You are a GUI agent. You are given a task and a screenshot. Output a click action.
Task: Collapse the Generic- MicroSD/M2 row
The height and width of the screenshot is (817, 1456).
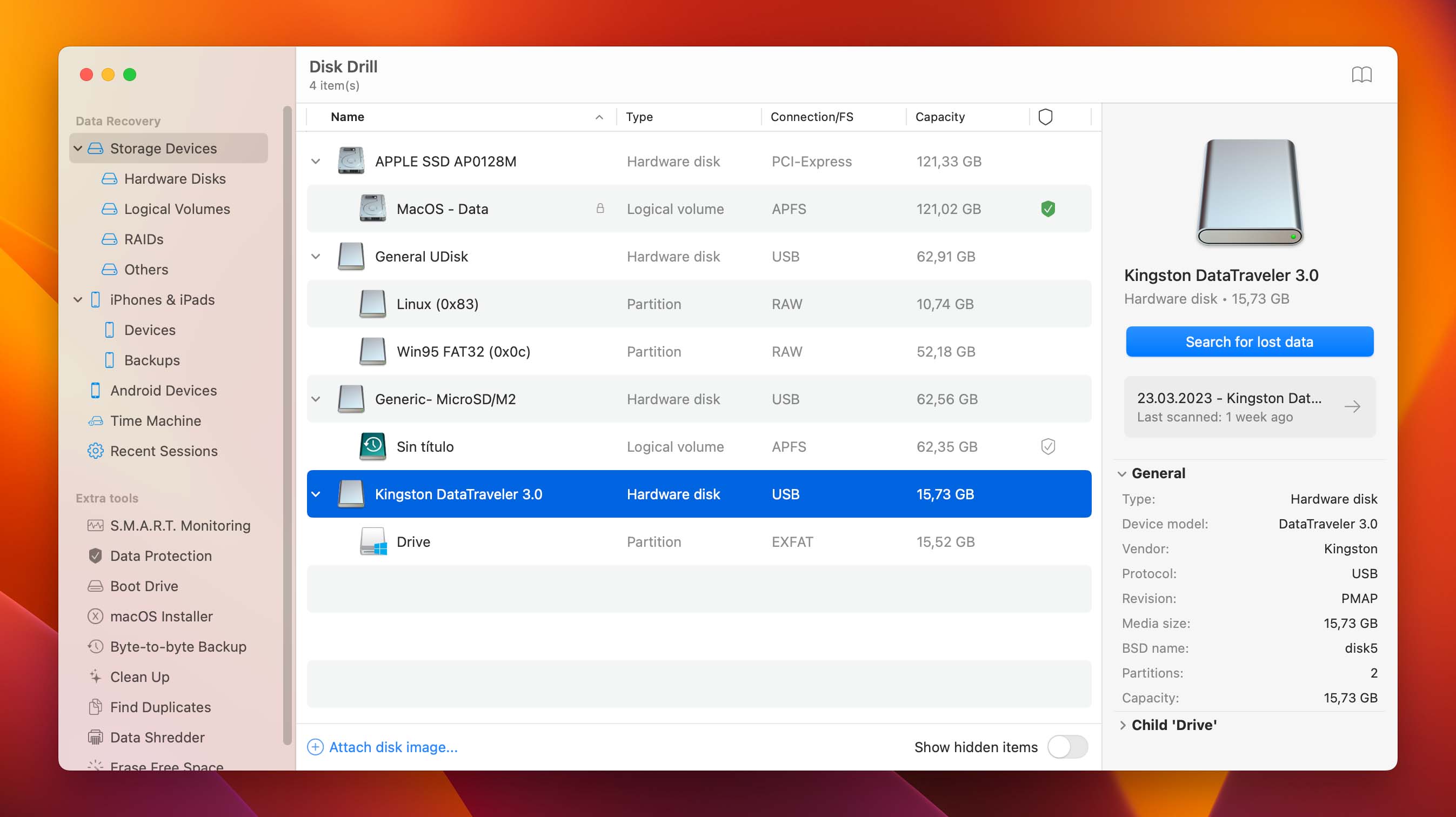pos(316,399)
